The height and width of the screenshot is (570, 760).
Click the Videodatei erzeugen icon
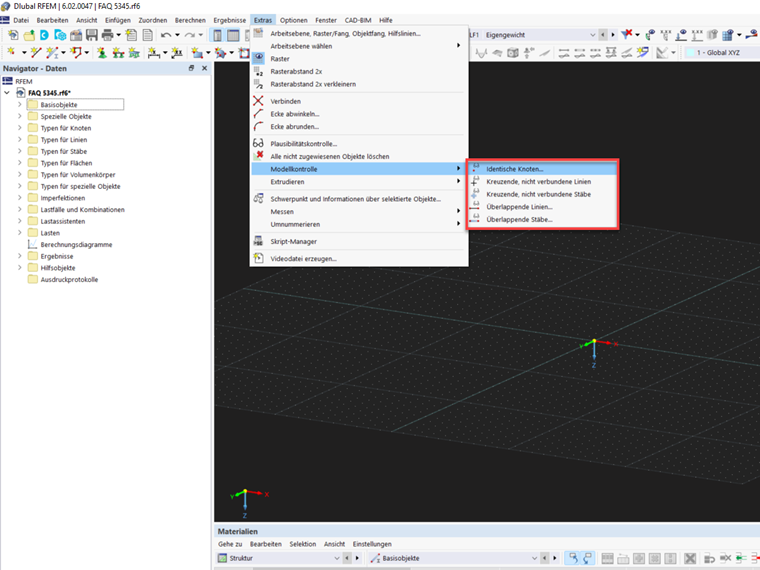[x=258, y=258]
